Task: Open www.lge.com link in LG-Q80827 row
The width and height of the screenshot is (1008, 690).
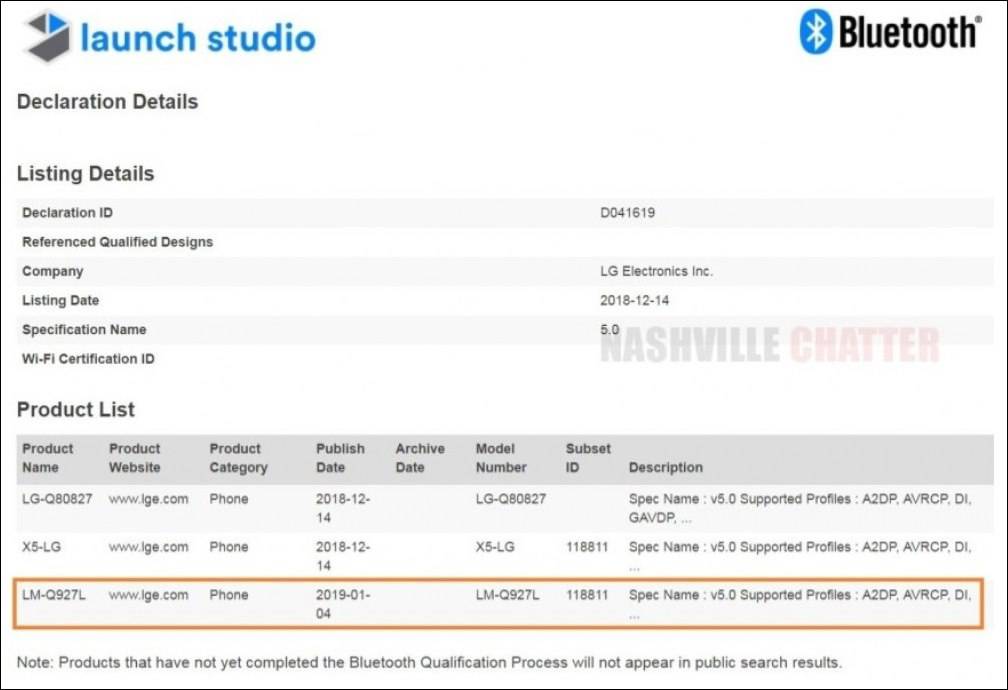Action: pos(148,499)
